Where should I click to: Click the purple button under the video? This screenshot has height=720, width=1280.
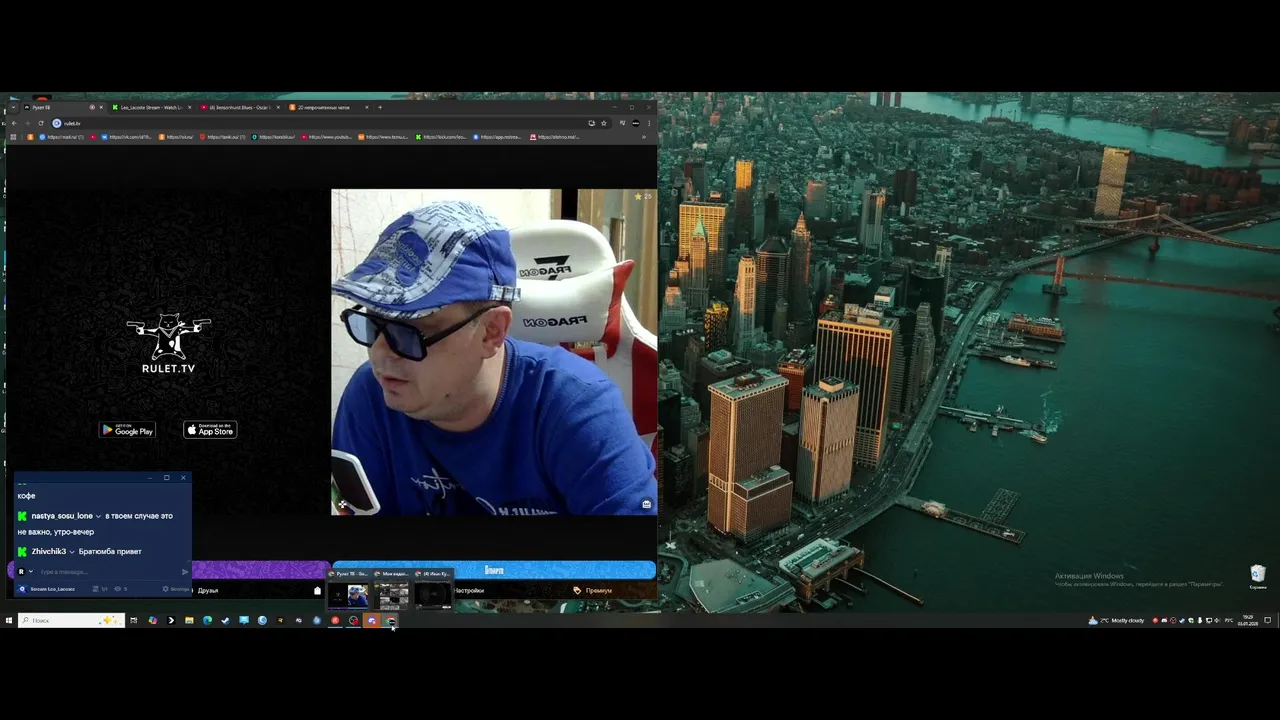click(260, 570)
